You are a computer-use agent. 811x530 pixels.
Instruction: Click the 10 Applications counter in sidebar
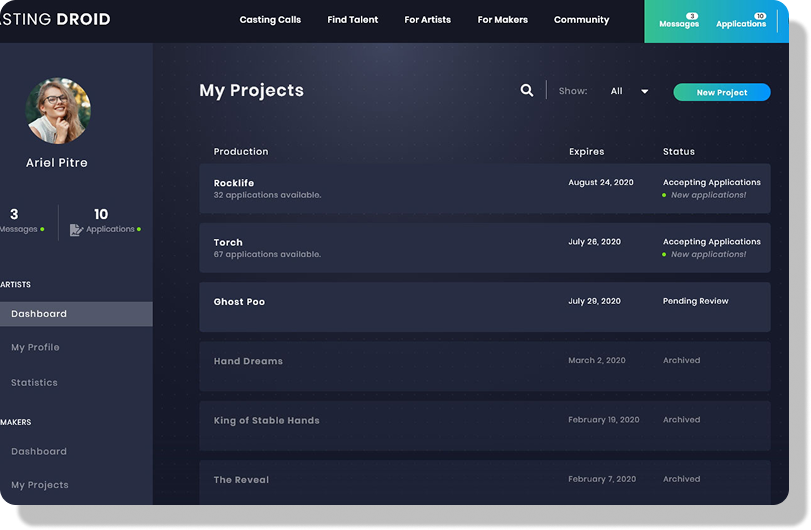pyautogui.click(x=106, y=220)
